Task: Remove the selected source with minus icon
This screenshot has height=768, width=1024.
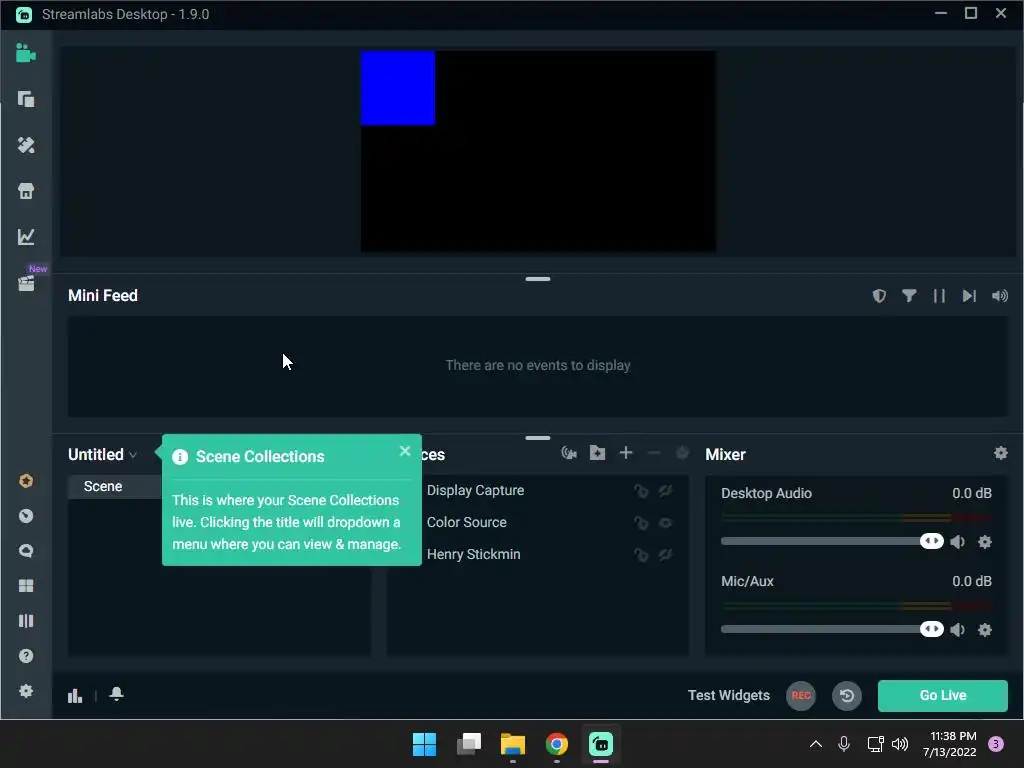Action: point(654,453)
